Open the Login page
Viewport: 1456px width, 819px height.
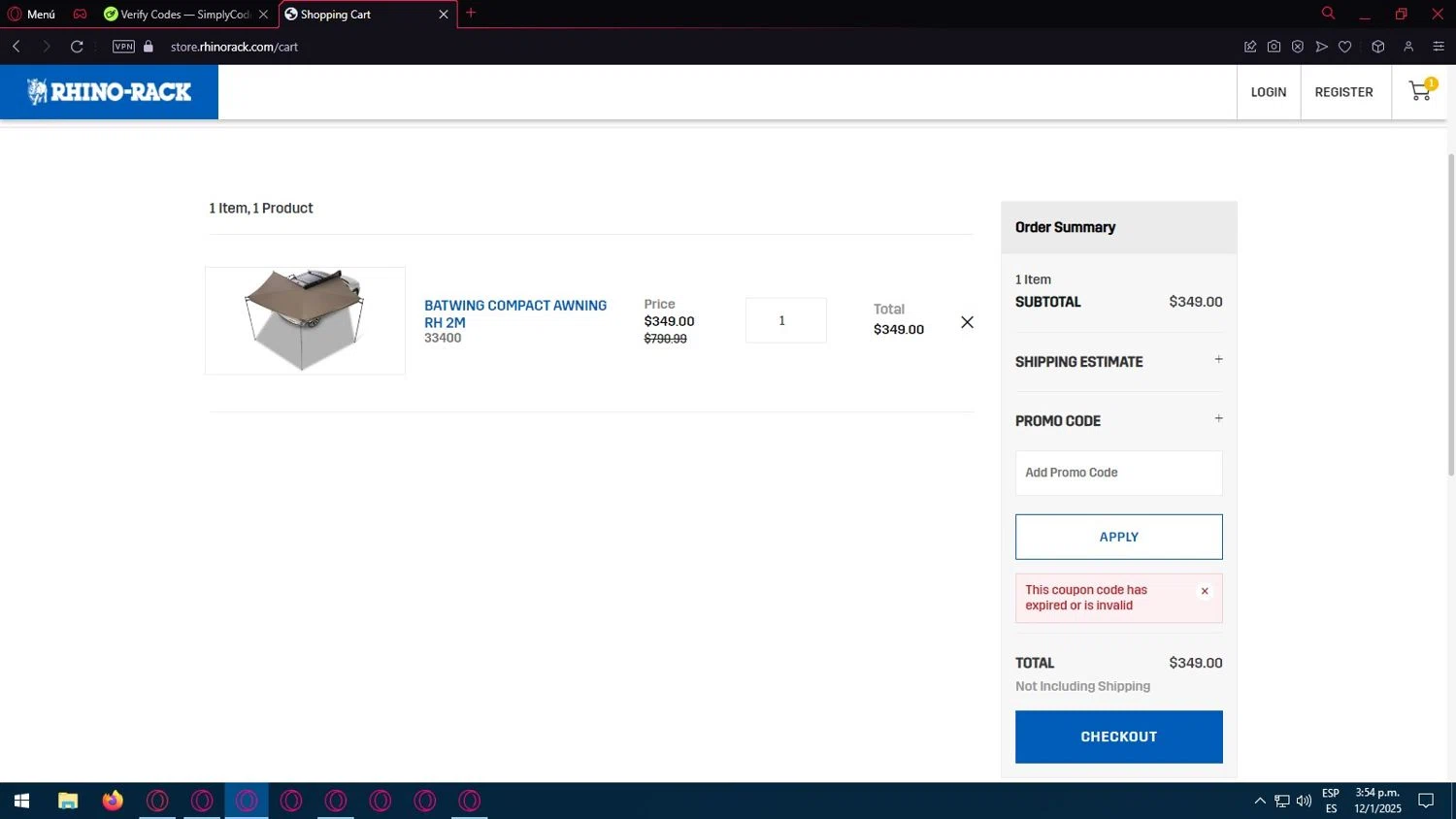pos(1268,92)
